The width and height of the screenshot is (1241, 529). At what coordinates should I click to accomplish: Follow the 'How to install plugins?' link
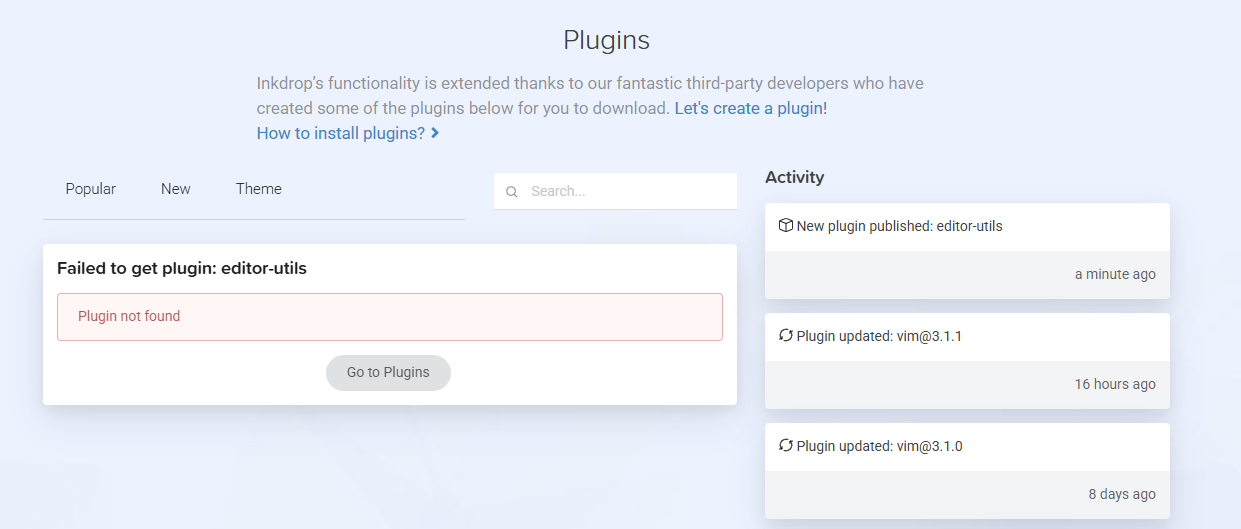coord(341,133)
